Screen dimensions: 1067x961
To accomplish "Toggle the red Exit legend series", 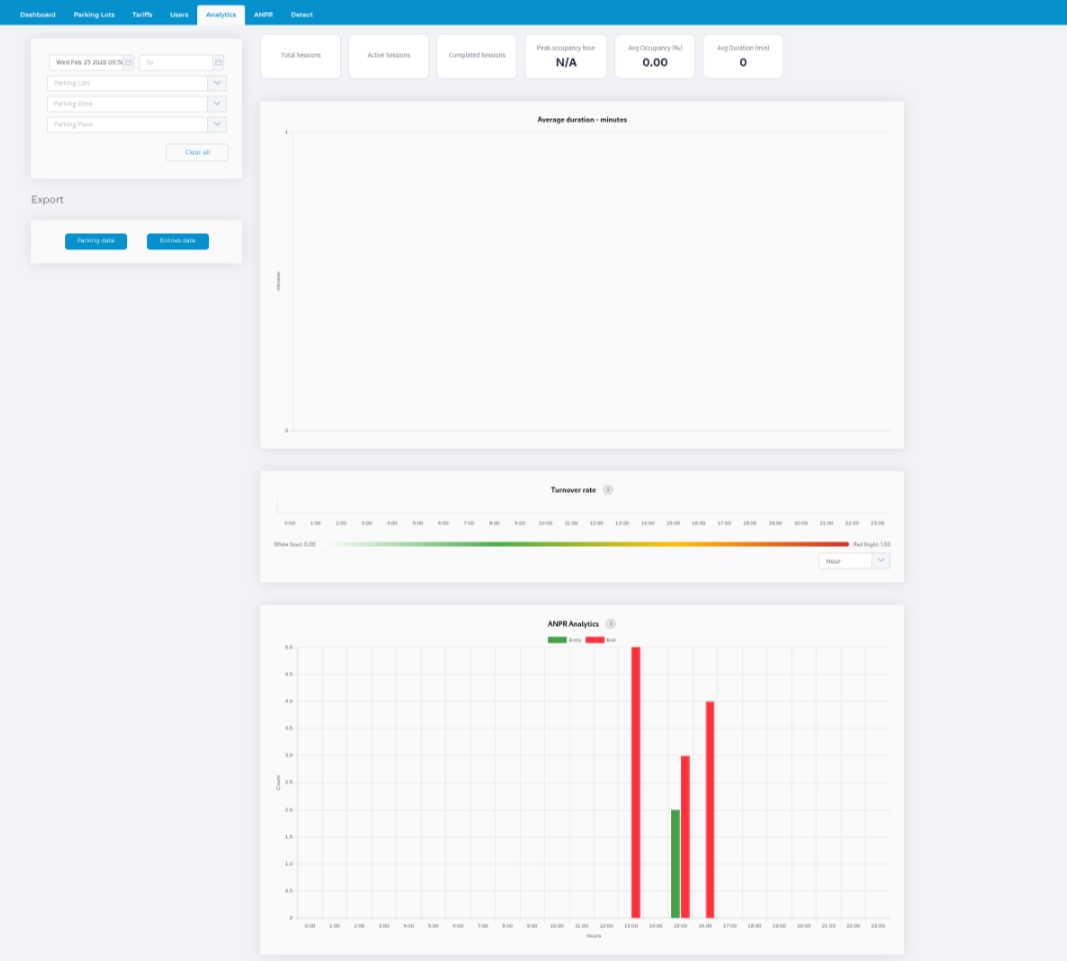I will 594,639.
